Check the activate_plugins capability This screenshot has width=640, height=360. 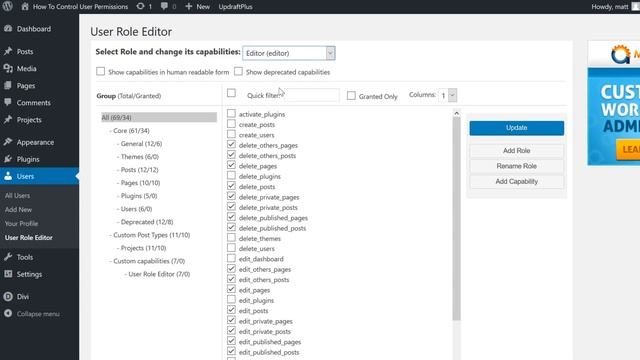(231, 113)
